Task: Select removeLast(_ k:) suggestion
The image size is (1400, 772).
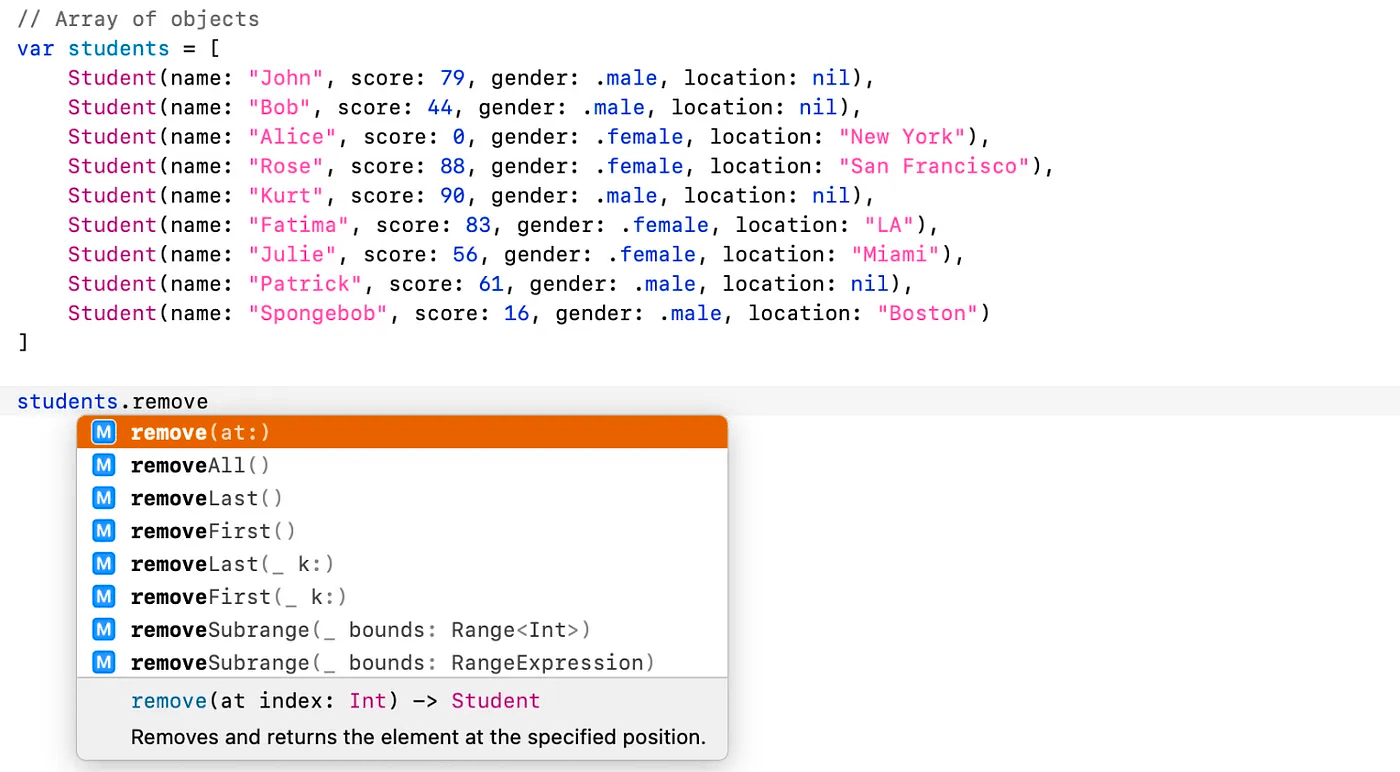Action: point(402,564)
